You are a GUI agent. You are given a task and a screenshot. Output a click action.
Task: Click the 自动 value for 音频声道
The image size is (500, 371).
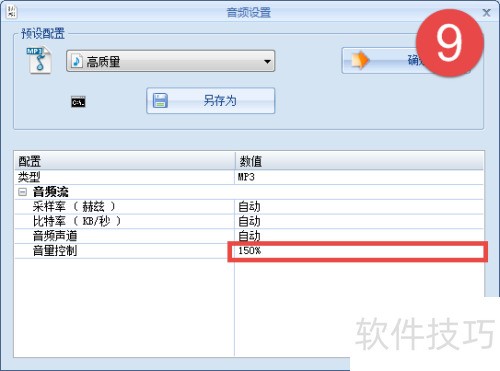(x=359, y=236)
